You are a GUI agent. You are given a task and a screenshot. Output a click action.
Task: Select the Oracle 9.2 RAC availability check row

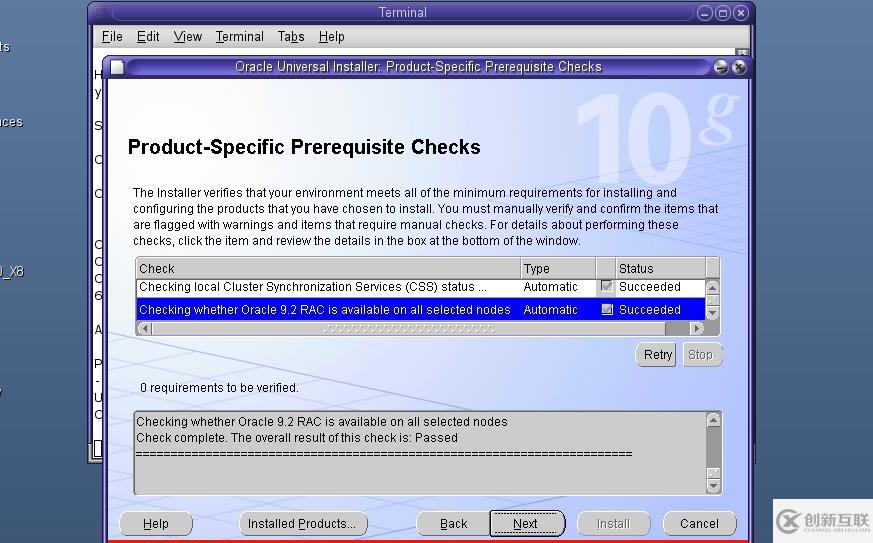point(420,309)
